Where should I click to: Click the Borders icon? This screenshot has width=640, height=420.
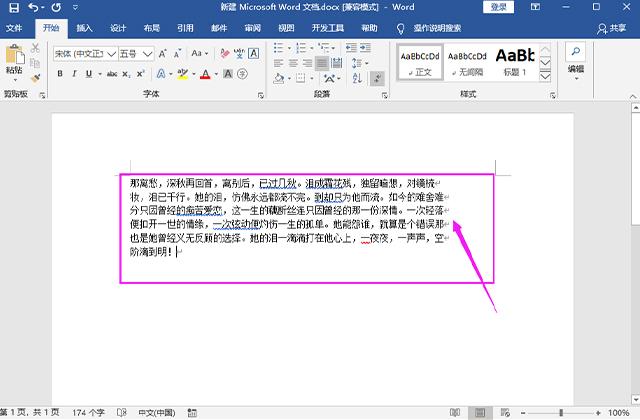[x=300, y=78]
